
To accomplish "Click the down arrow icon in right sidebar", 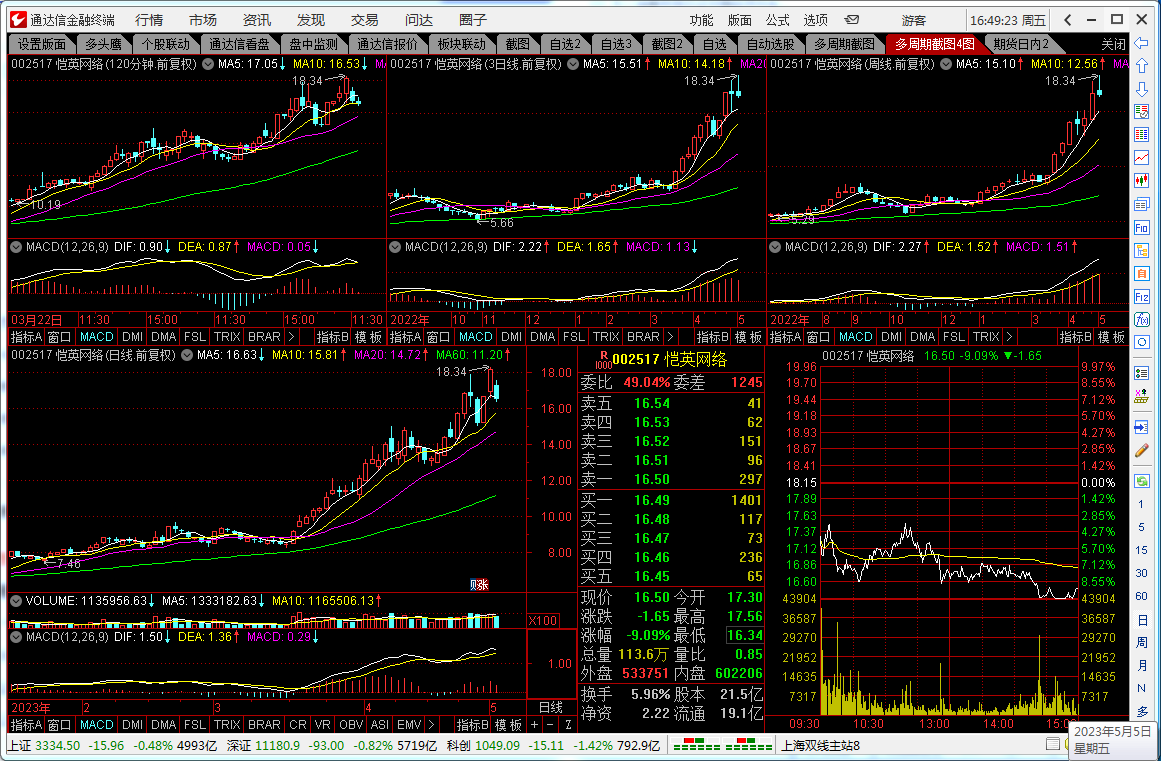I will coord(1141,89).
